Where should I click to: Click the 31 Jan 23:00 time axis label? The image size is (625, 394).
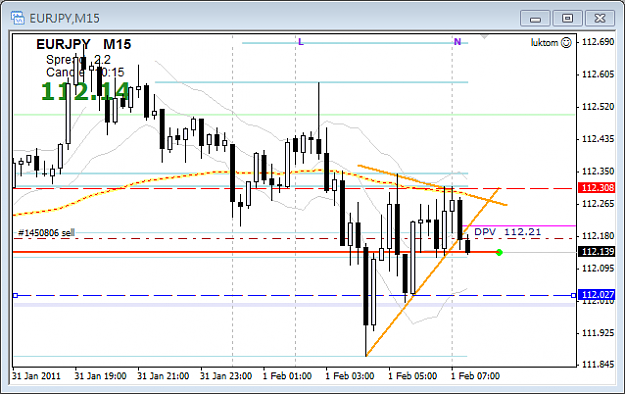coord(226,376)
